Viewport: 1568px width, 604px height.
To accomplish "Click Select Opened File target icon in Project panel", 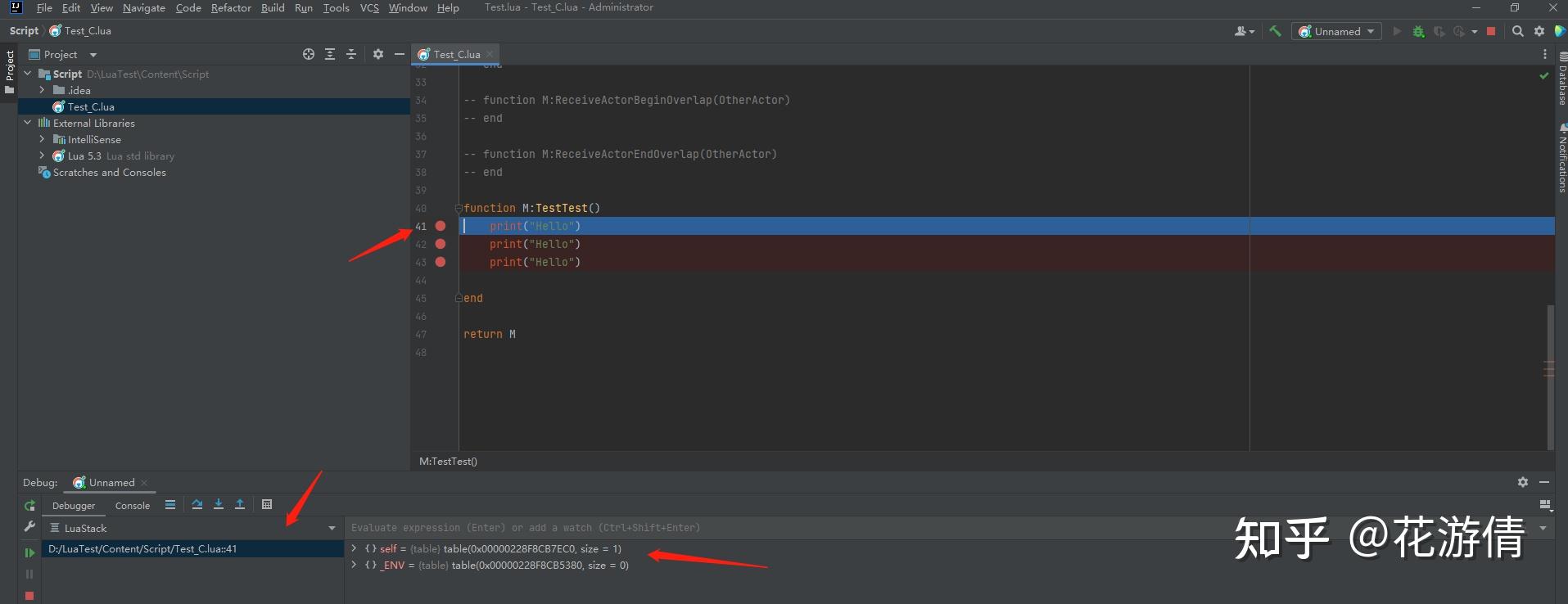I will 309,54.
